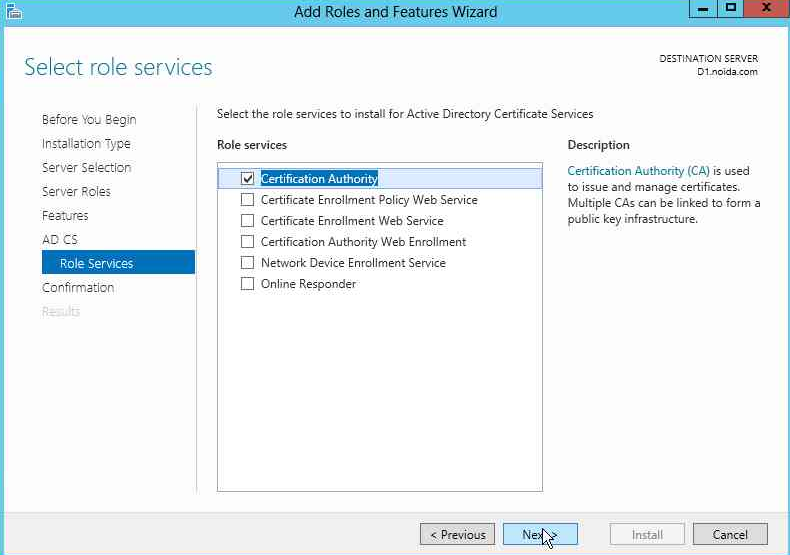Close the Add Roles and Features Wizard
Image resolution: width=790 pixels, height=555 pixels.
click(x=766, y=9)
